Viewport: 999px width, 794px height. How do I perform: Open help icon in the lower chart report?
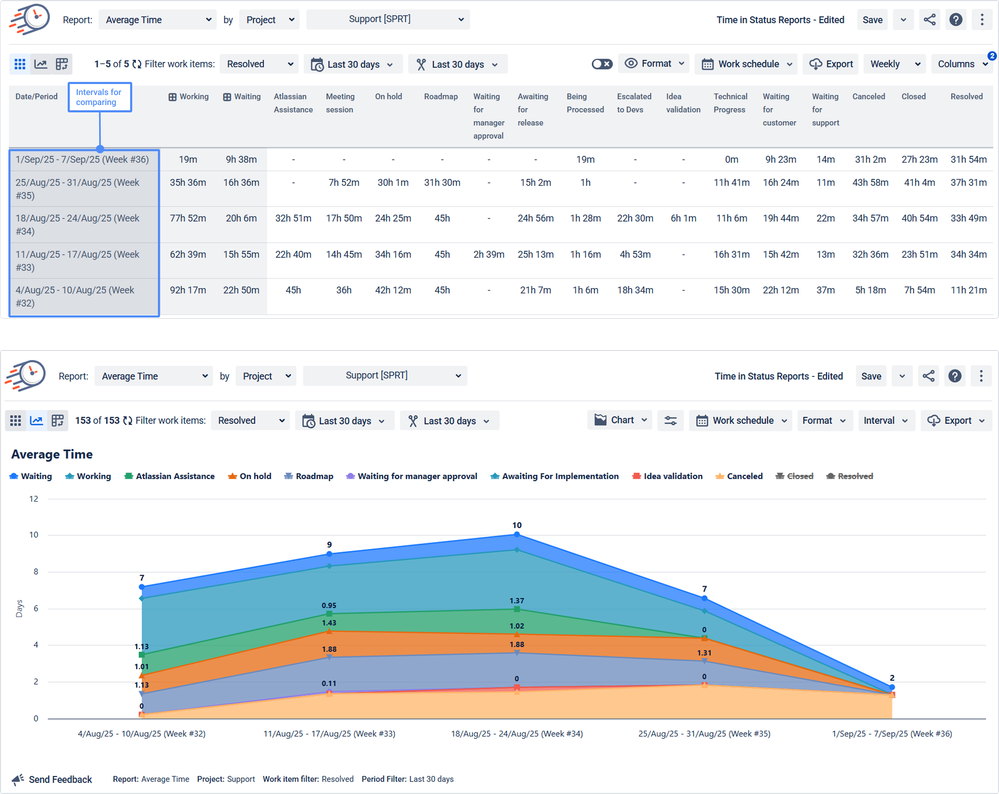pos(955,376)
